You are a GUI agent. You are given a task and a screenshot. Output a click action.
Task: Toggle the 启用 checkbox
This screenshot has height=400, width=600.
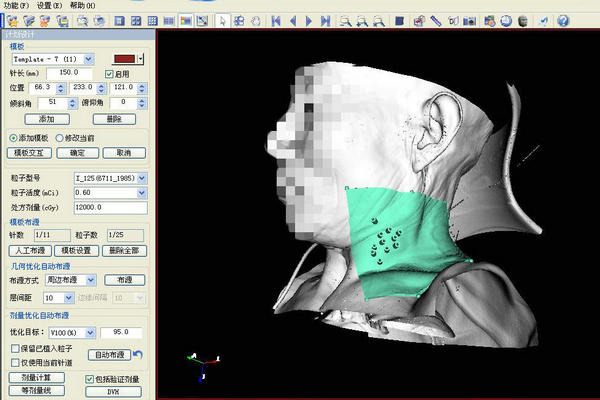click(x=111, y=73)
